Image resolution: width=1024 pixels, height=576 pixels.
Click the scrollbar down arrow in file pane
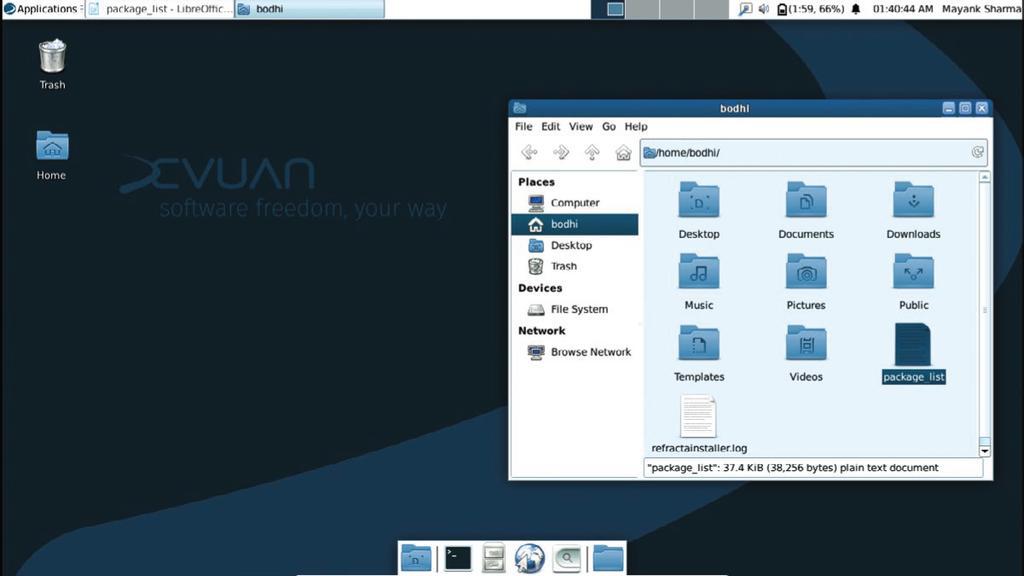tap(984, 451)
